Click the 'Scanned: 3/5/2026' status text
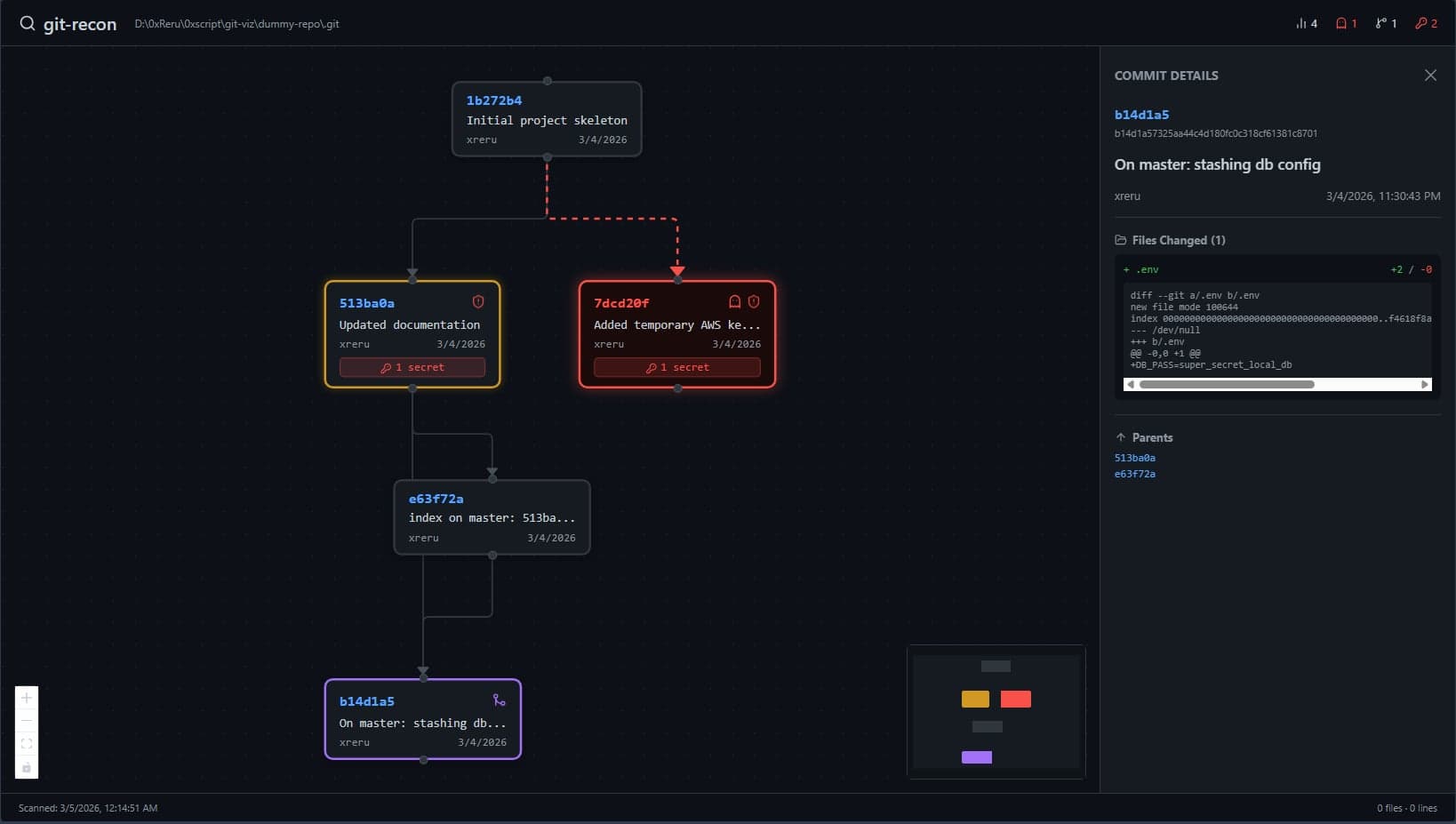The height and width of the screenshot is (824, 1456). click(x=88, y=808)
